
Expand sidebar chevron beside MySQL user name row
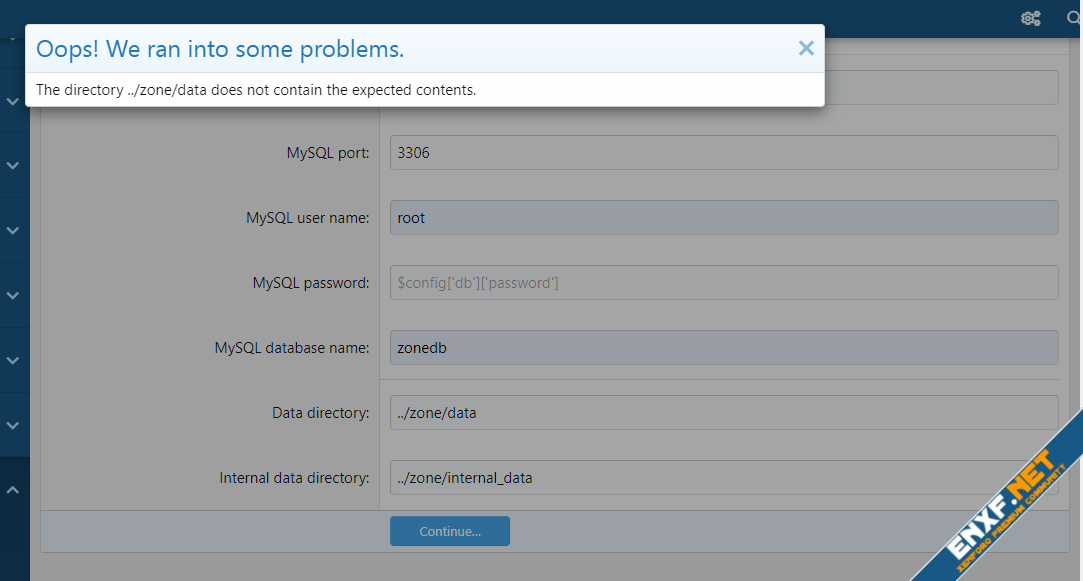[x=13, y=230]
